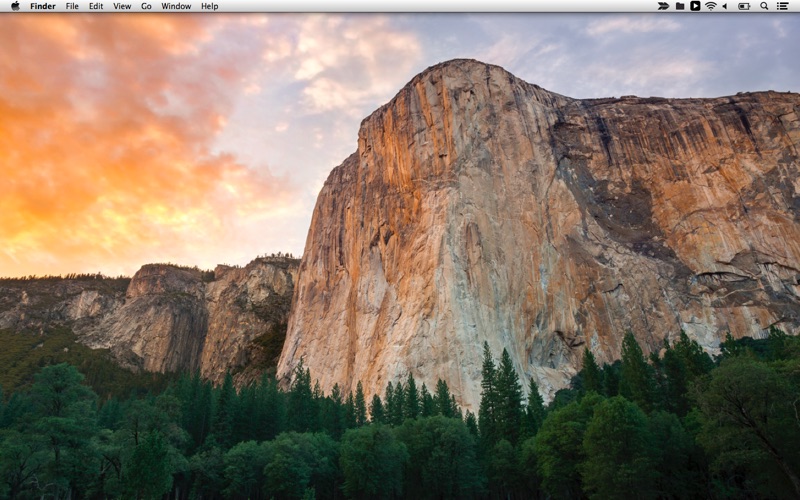
Task: Open the Finder menu
Action: pyautogui.click(x=43, y=6)
